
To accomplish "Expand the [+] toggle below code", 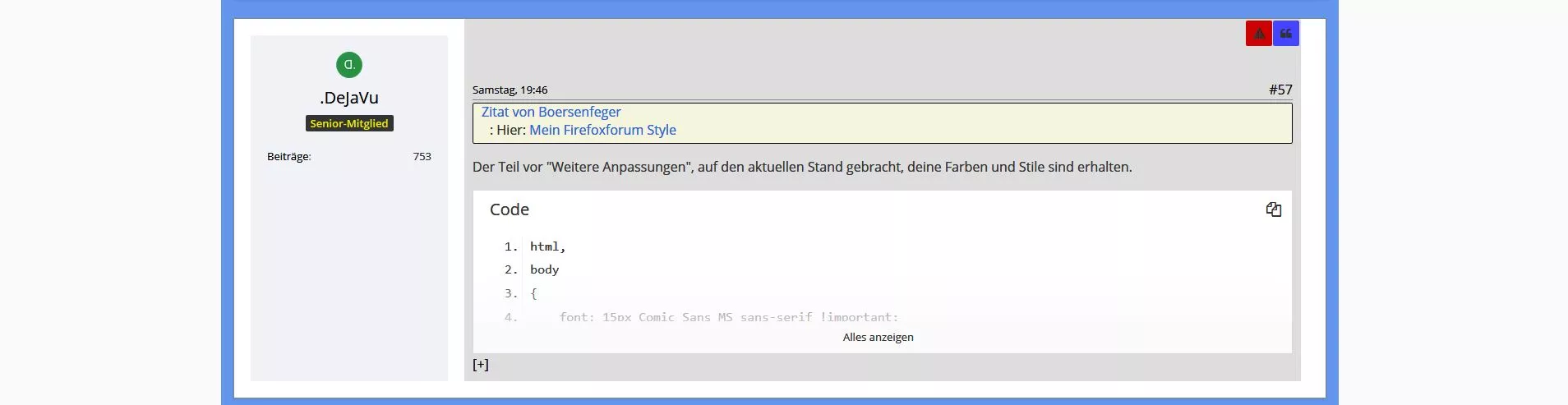I will pyautogui.click(x=481, y=365).
